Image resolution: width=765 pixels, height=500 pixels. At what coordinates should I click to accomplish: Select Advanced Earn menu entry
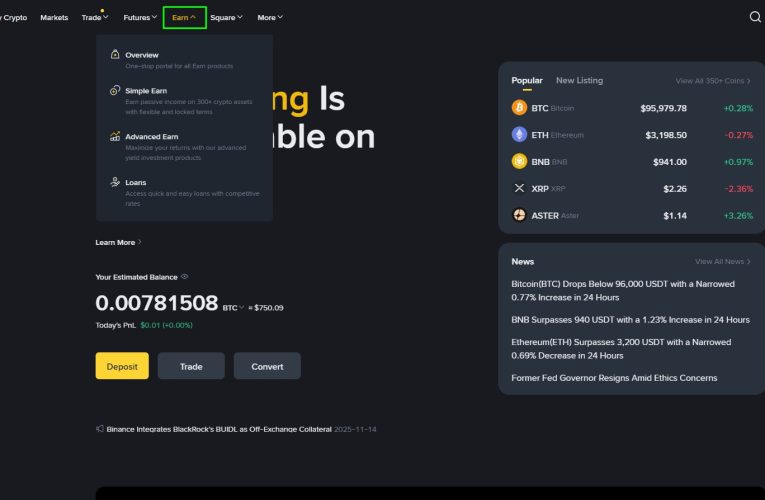(184, 146)
